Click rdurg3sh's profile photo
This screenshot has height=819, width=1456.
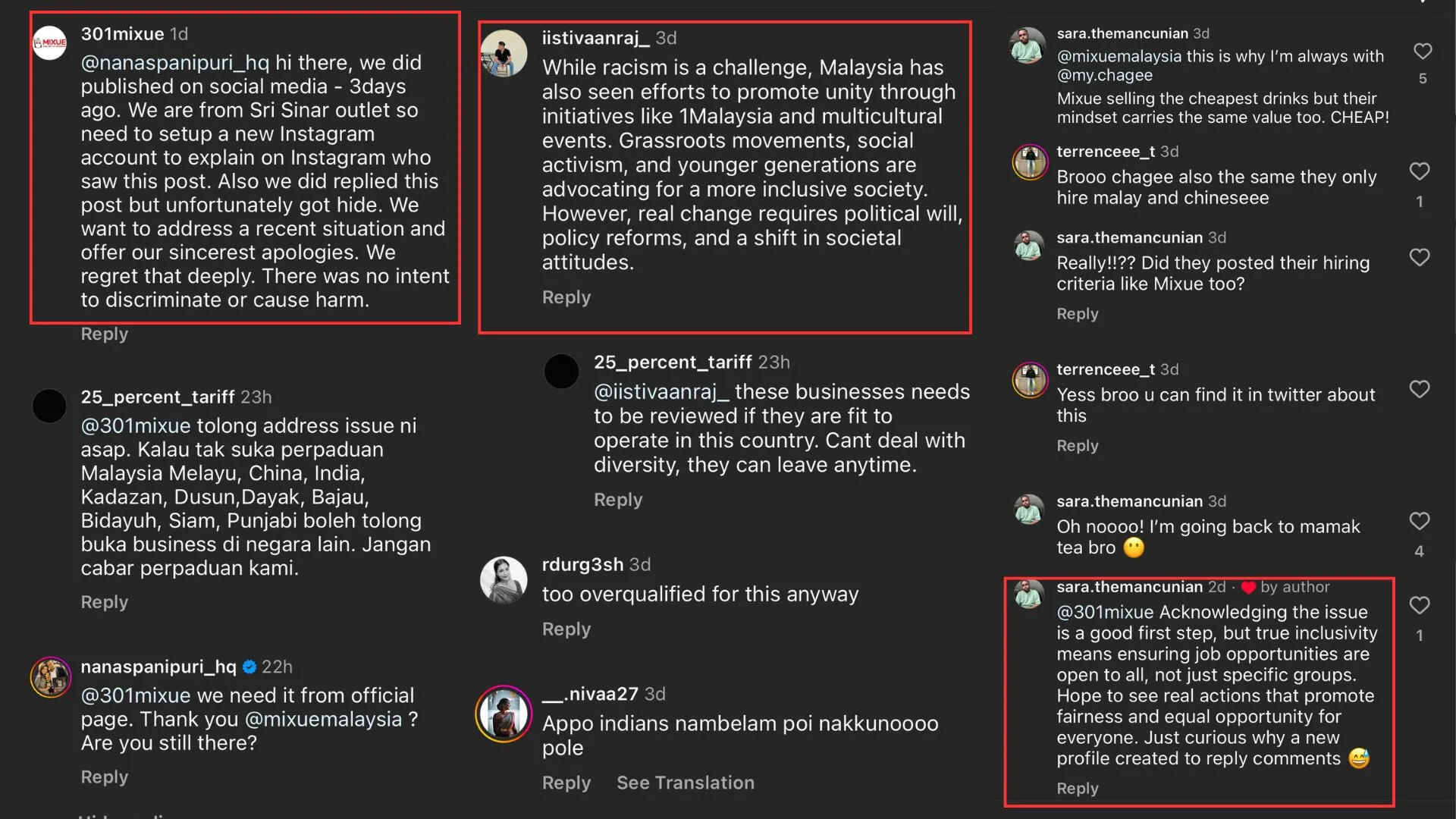[x=504, y=580]
